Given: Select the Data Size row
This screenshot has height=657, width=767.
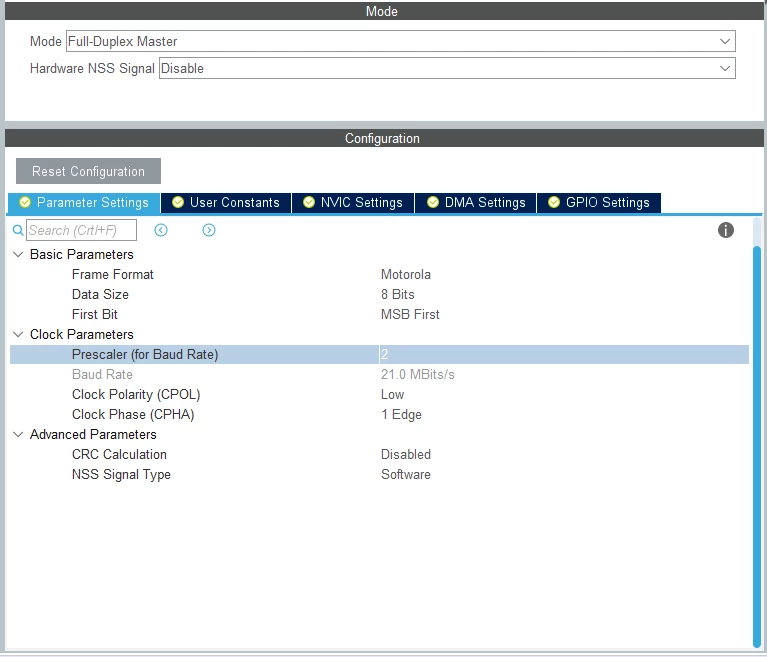Looking at the screenshot, I should pos(379,295).
